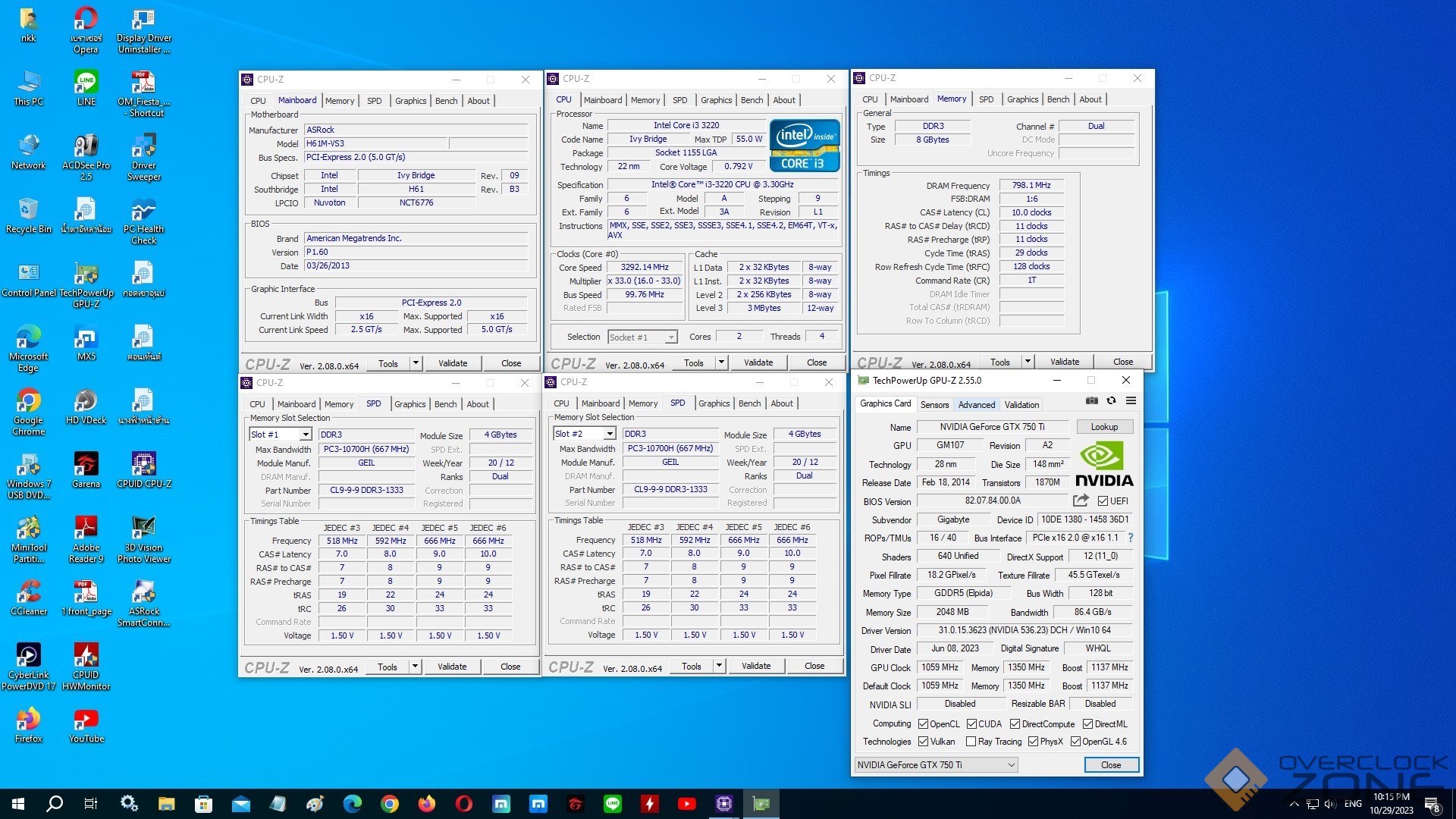Switch to the Sensors tab in GPU-Z
Image resolution: width=1456 pixels, height=819 pixels.
(x=934, y=405)
